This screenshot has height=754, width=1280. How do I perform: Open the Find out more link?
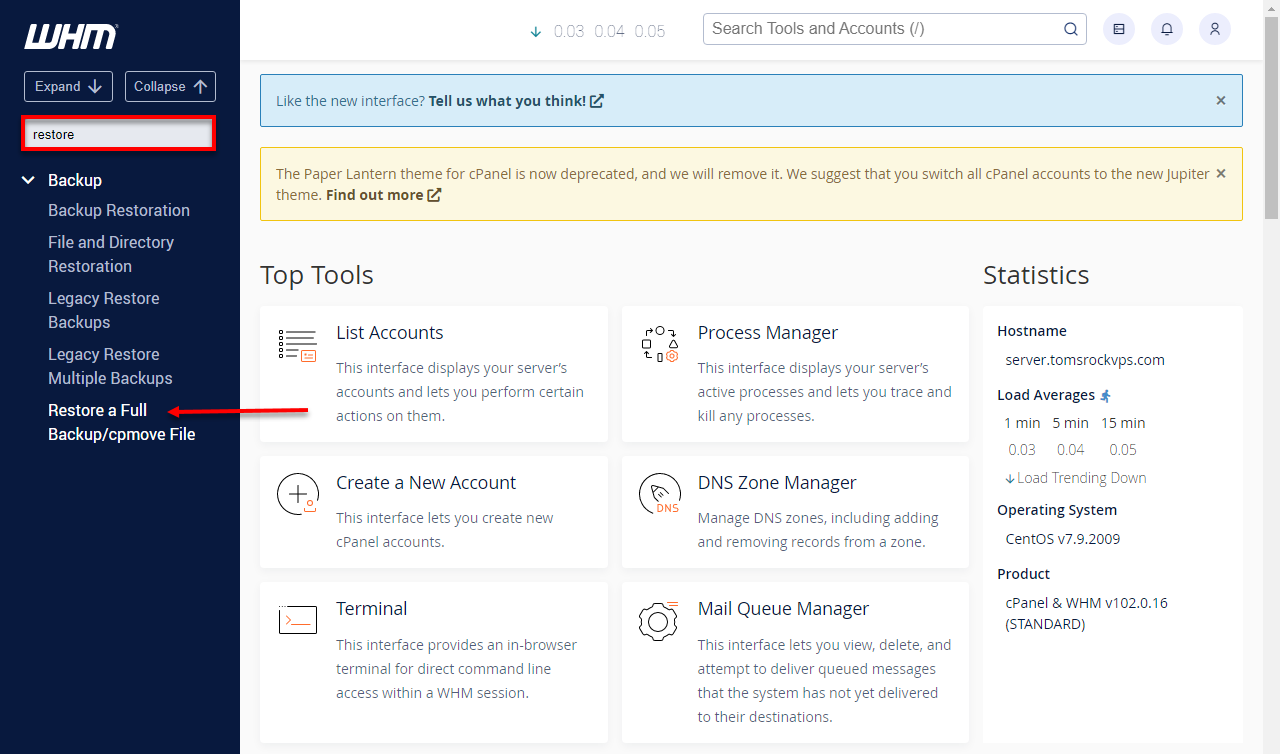point(383,195)
